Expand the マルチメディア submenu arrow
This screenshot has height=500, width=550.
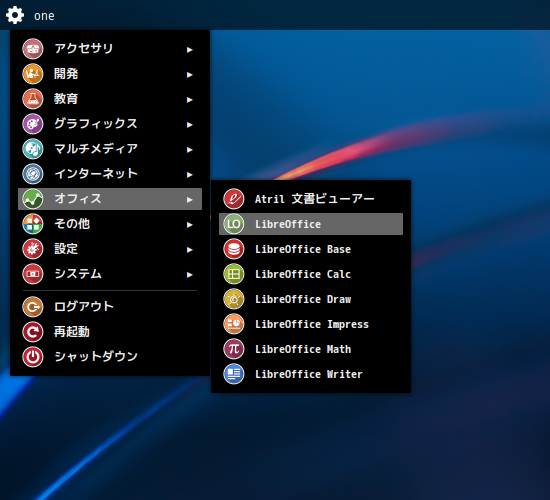[x=190, y=150]
